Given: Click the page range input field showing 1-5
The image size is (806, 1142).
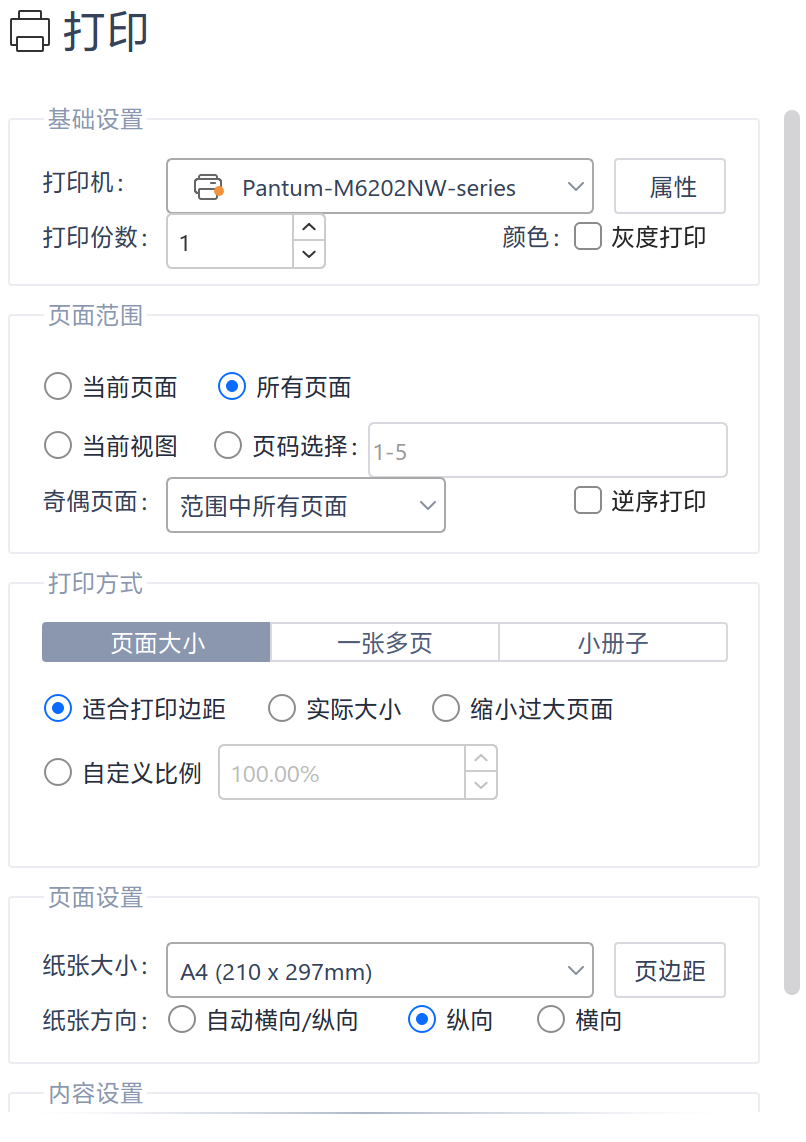Looking at the screenshot, I should pyautogui.click(x=548, y=450).
